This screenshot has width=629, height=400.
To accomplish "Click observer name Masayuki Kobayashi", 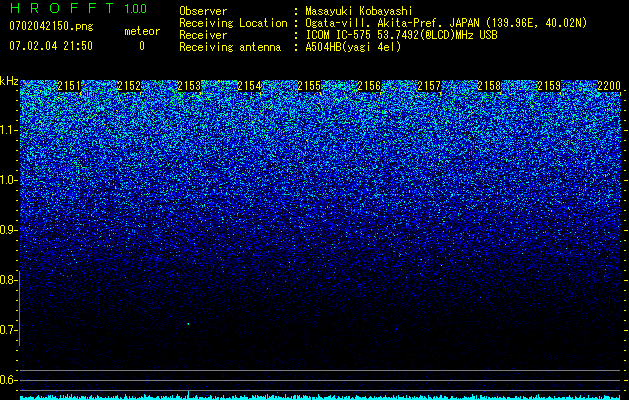I will click(x=359, y=11).
